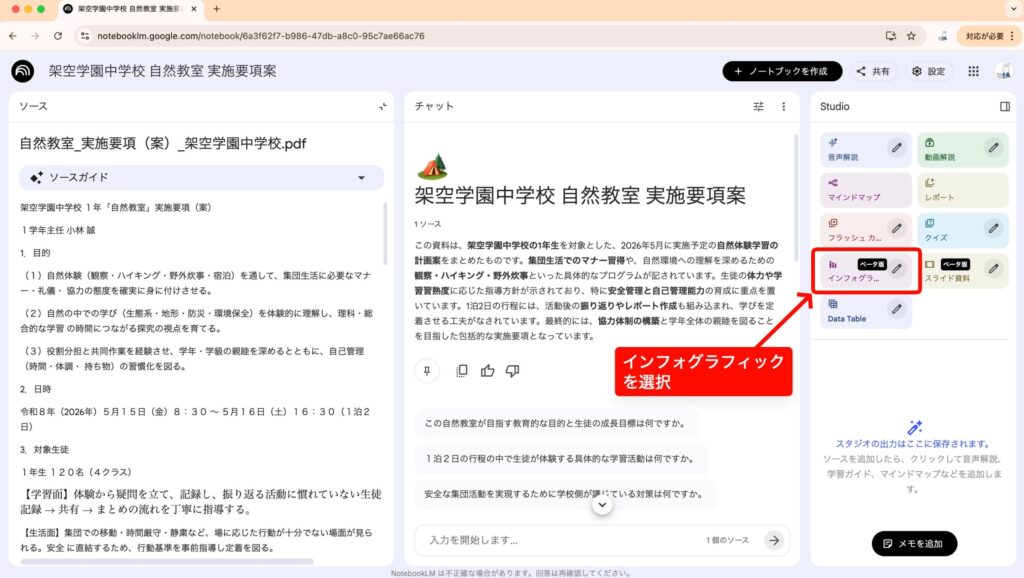Open chat panel three-dot menu
The height and width of the screenshot is (578, 1024).
783,106
